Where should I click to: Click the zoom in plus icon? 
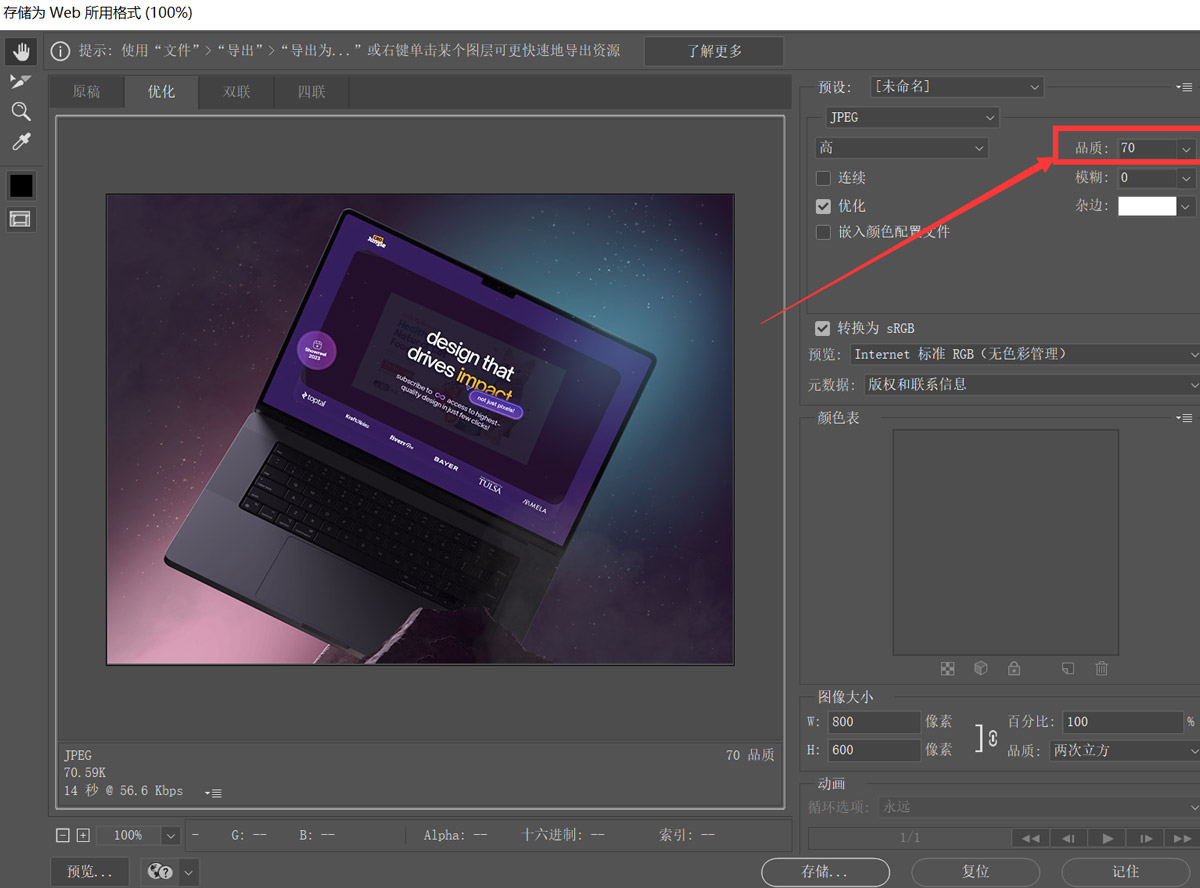(83, 835)
